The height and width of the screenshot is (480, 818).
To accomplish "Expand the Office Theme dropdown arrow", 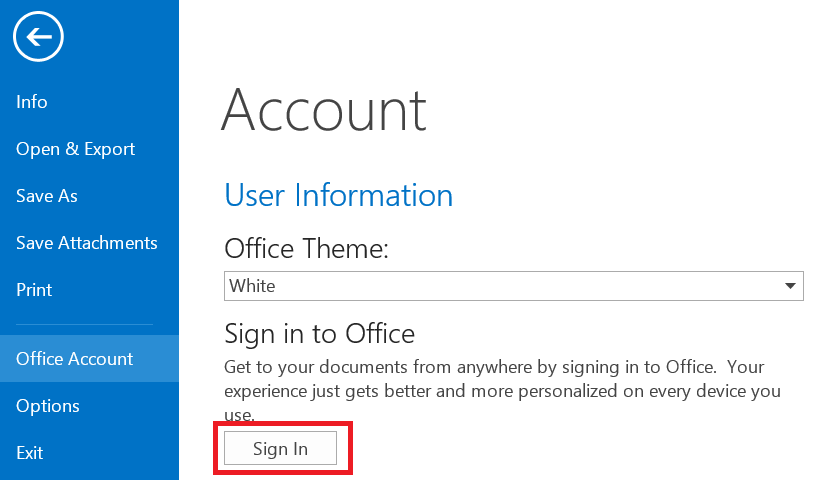I will pos(792,286).
